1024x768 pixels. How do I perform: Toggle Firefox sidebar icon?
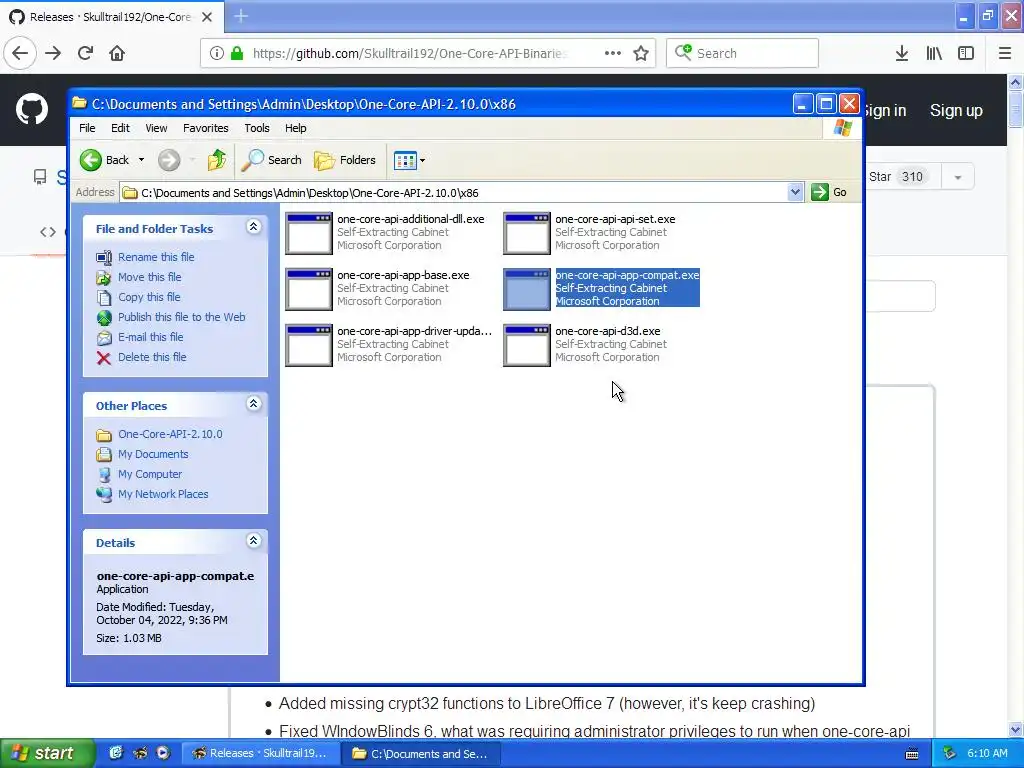click(966, 53)
